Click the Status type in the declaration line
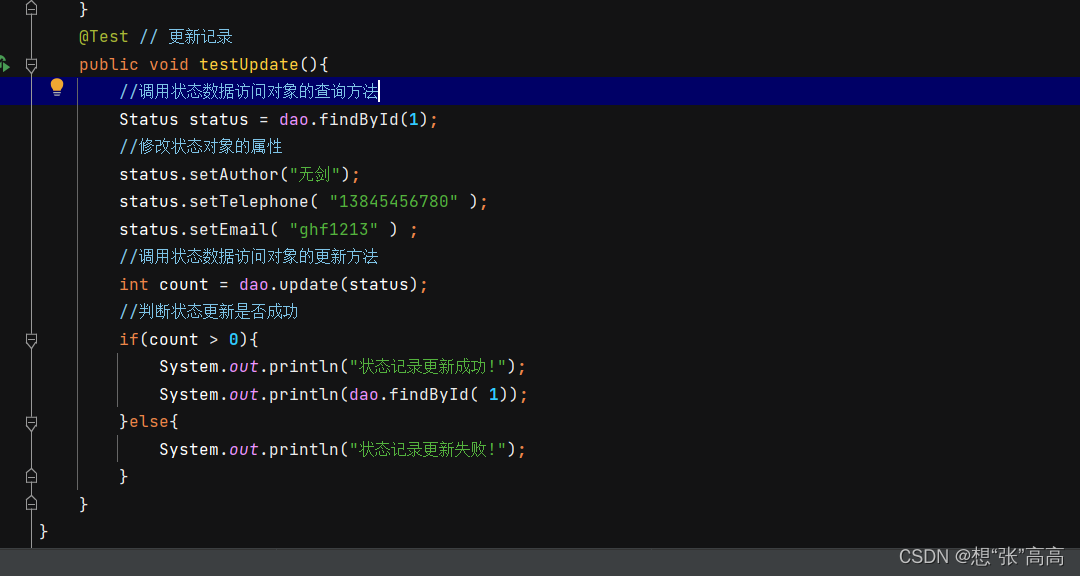Viewport: 1080px width, 576px height. [x=149, y=119]
